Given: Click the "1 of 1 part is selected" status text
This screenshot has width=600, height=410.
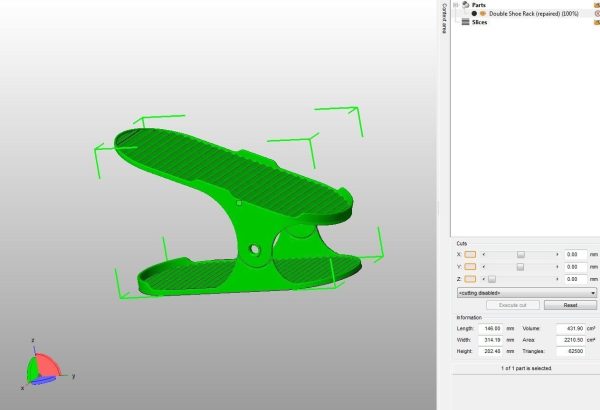Looking at the screenshot, I should pyautogui.click(x=526, y=368).
